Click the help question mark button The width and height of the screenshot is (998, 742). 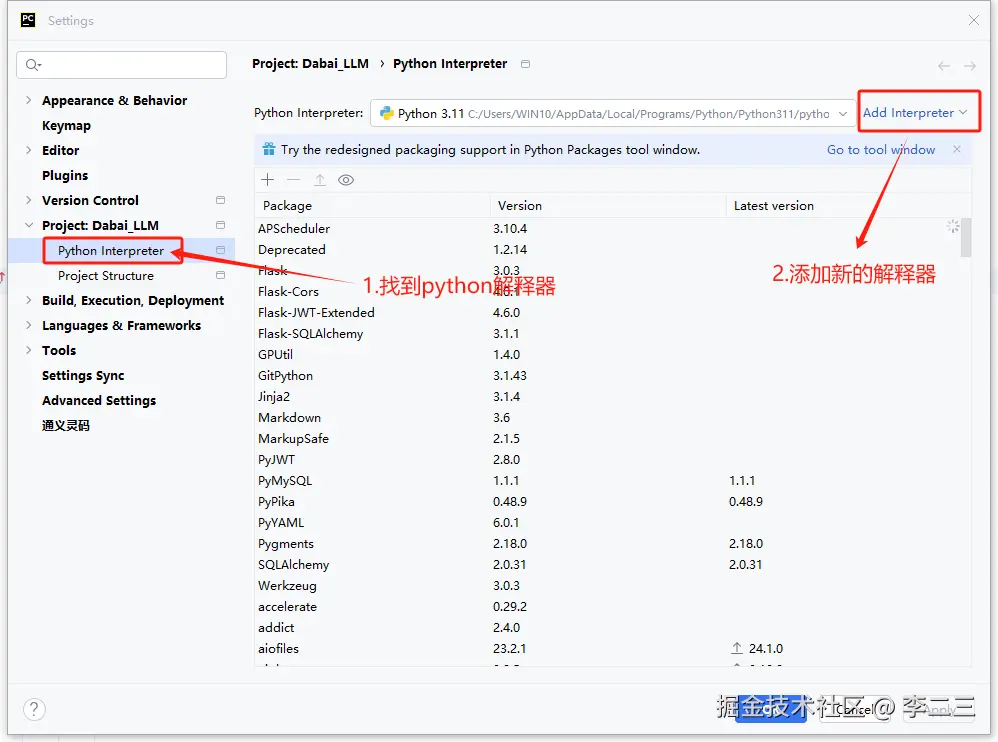[x=34, y=709]
